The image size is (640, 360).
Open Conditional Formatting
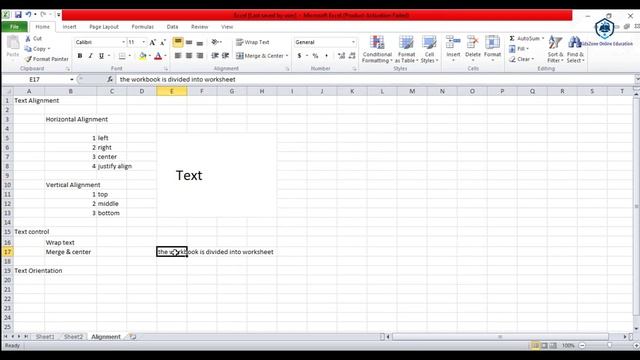click(377, 49)
